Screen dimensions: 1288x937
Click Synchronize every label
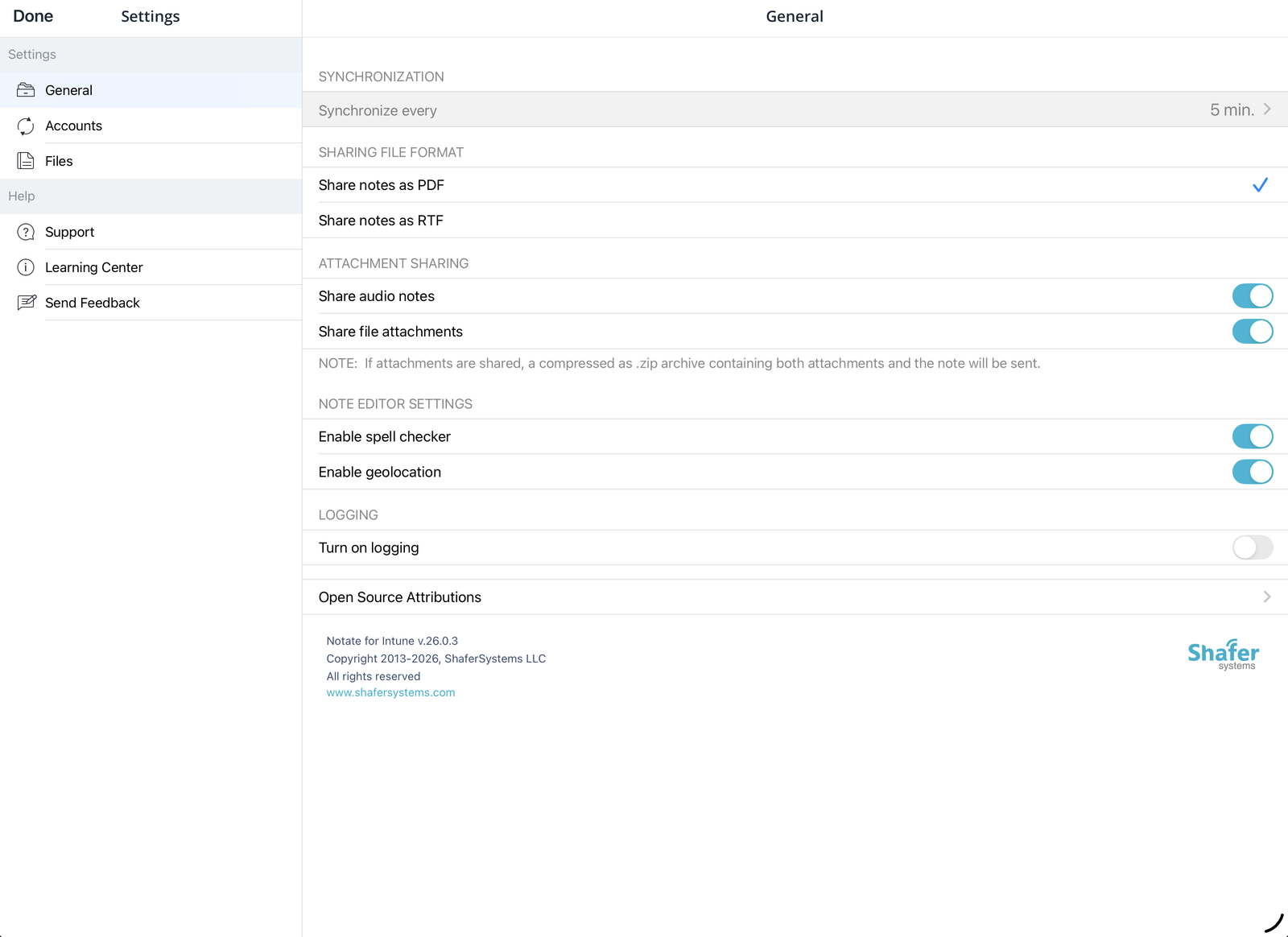pos(378,111)
